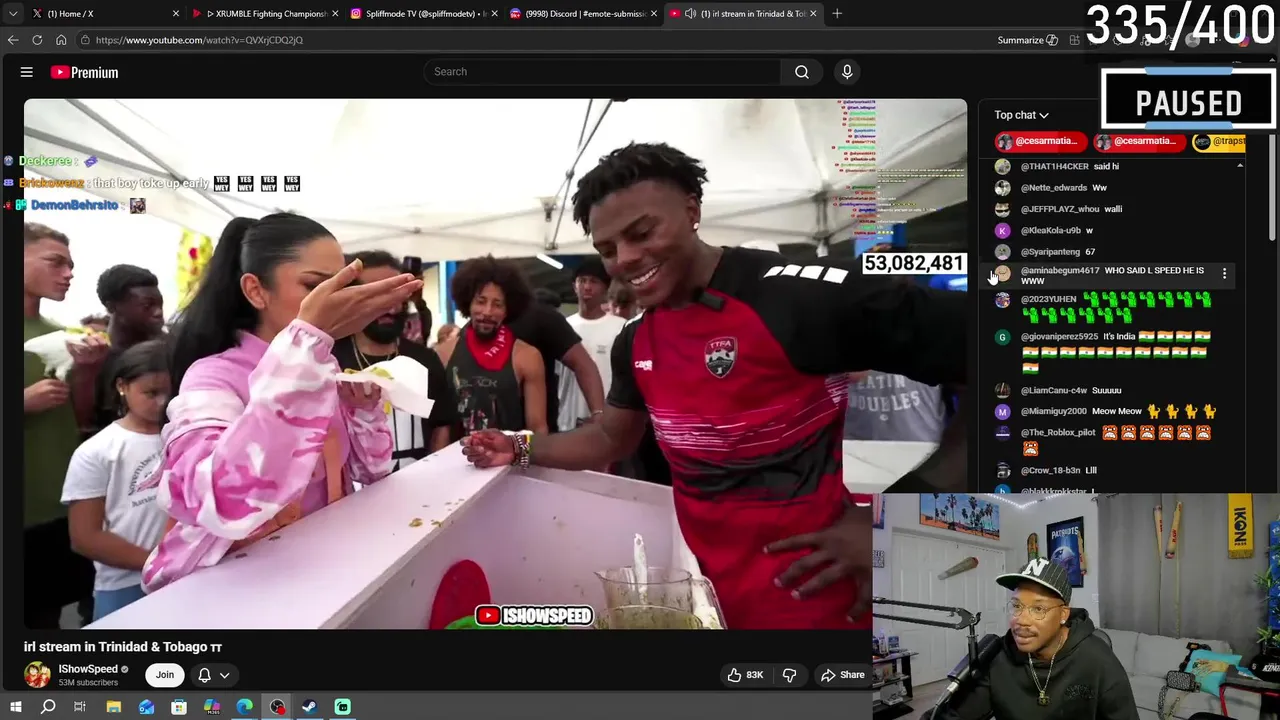Click the youtube.com address bar URL
Screen dimensions: 1280x720
199,40
